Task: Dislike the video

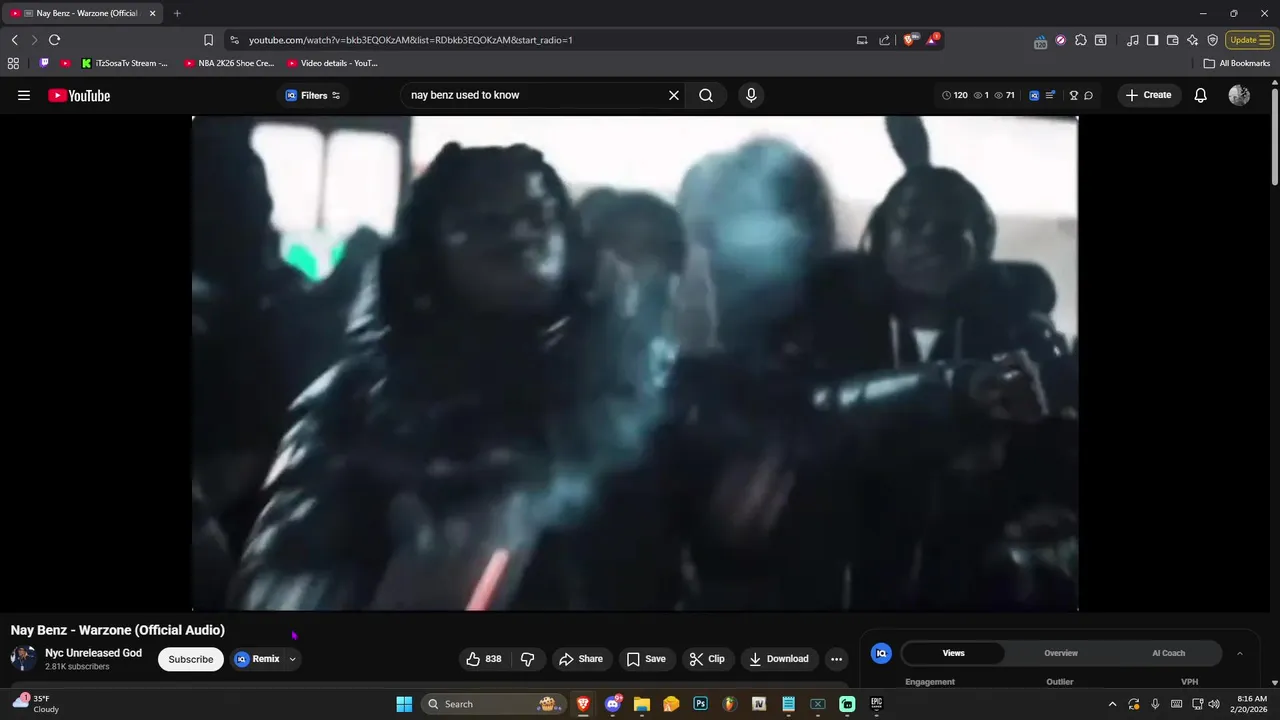Action: [527, 659]
